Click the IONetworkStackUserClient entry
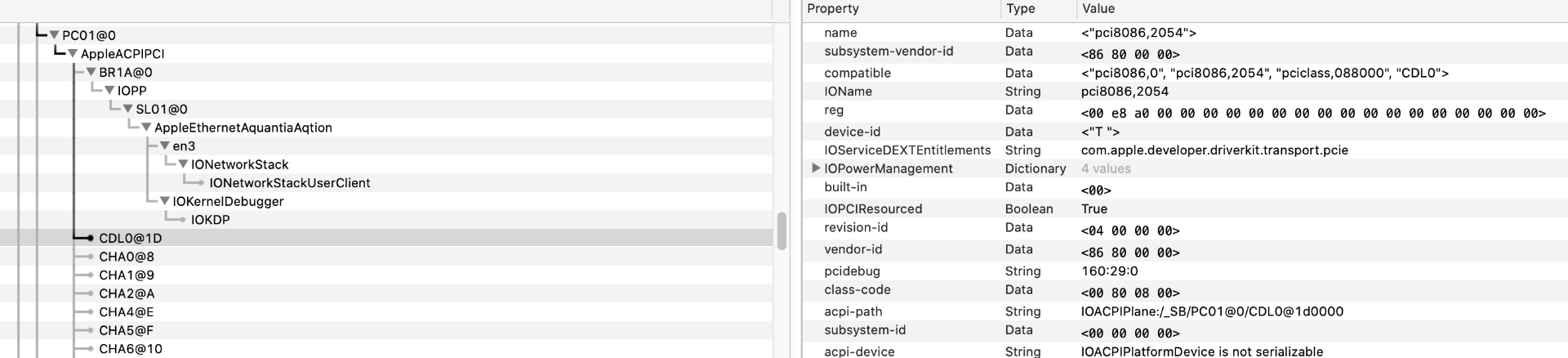This screenshot has width=1568, height=358. (x=289, y=183)
